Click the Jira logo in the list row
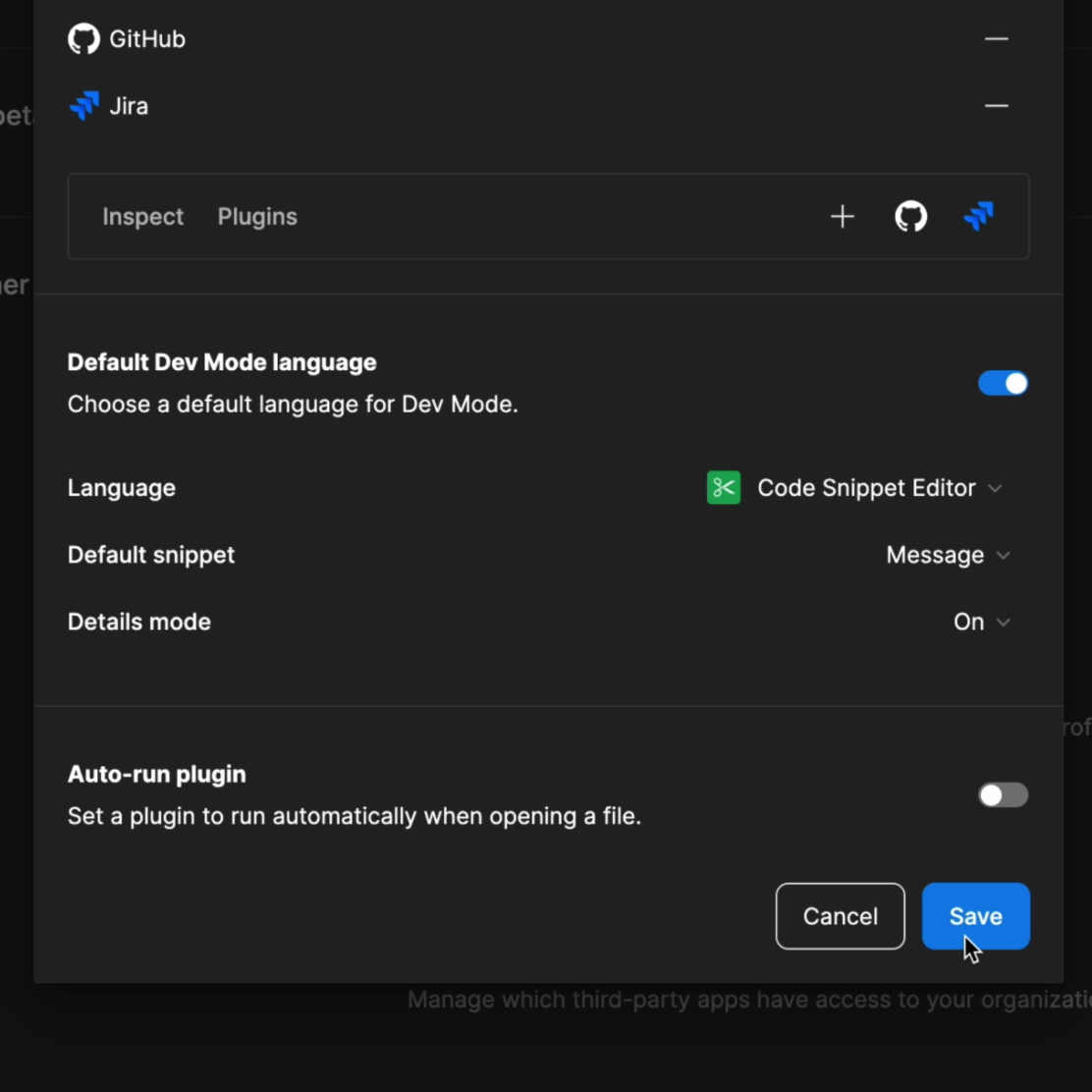This screenshot has height=1092, width=1092. pos(83,106)
